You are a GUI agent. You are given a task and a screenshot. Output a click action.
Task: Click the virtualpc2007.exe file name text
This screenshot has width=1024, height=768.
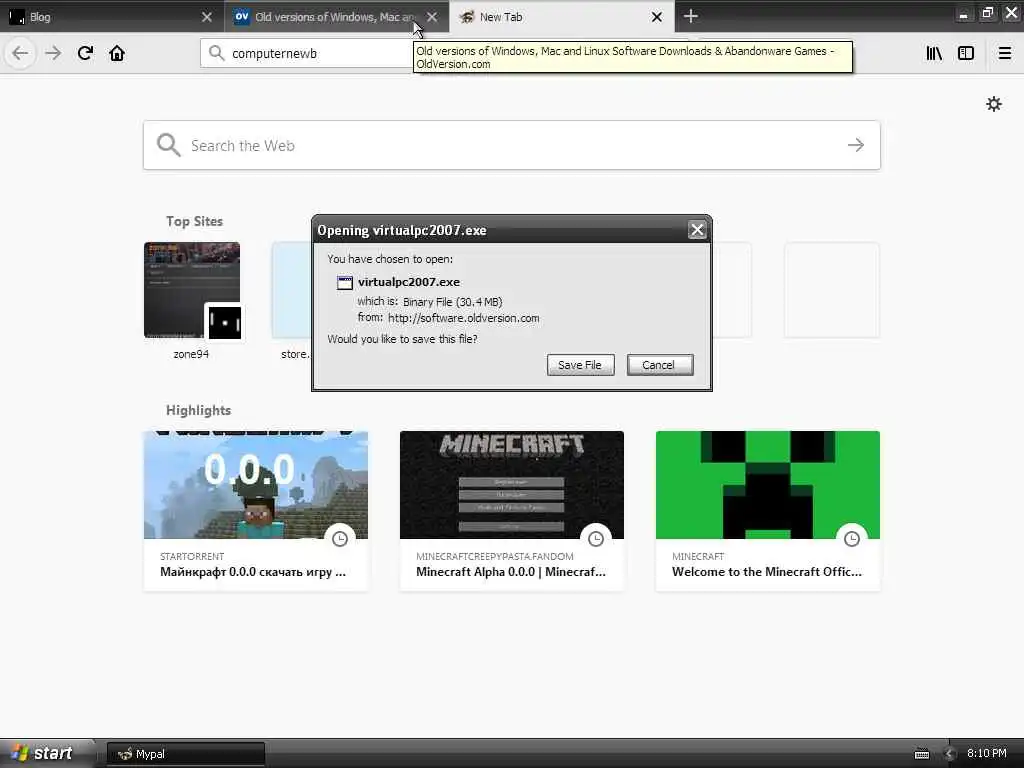409,282
